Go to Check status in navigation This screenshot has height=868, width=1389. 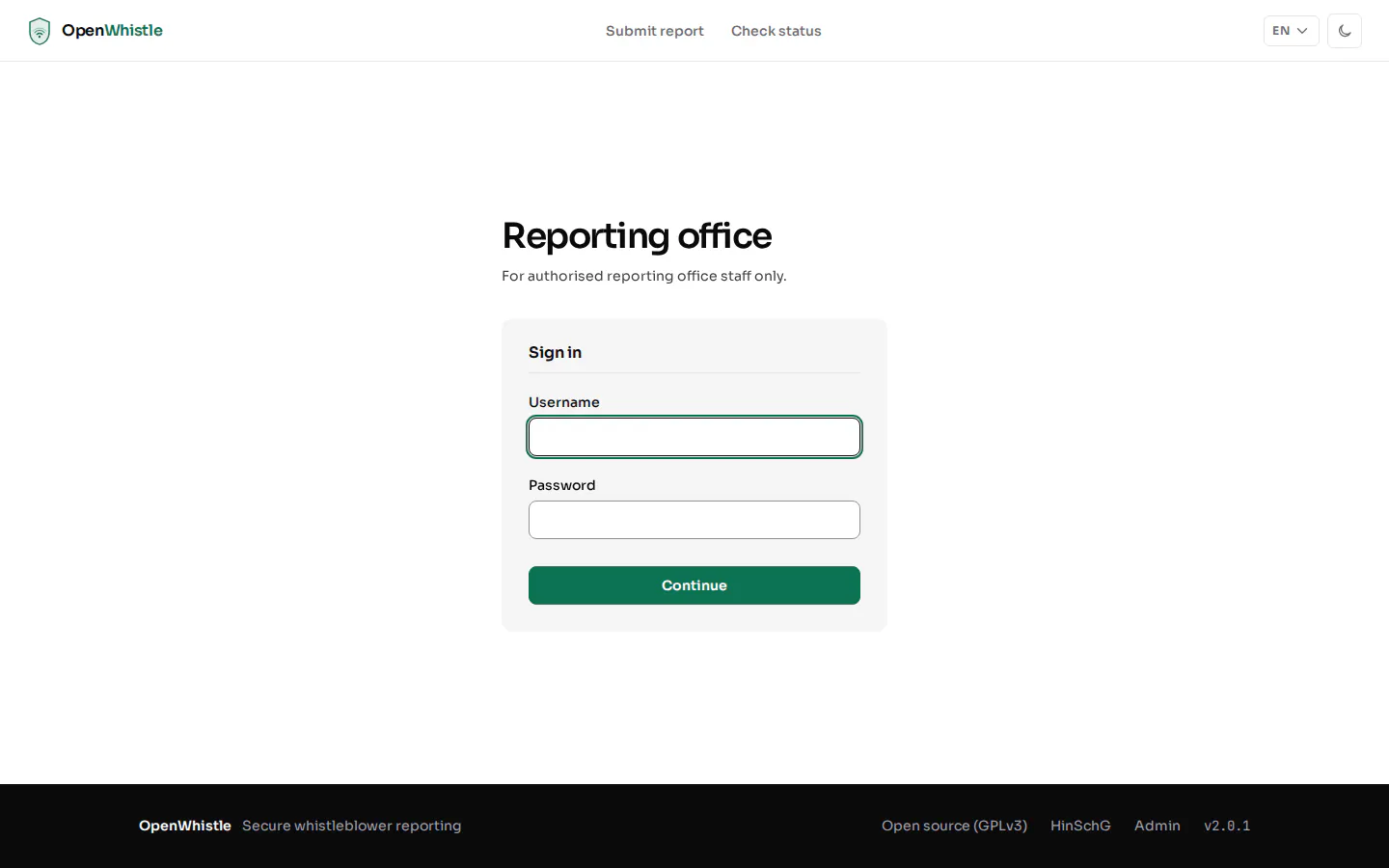(x=776, y=31)
